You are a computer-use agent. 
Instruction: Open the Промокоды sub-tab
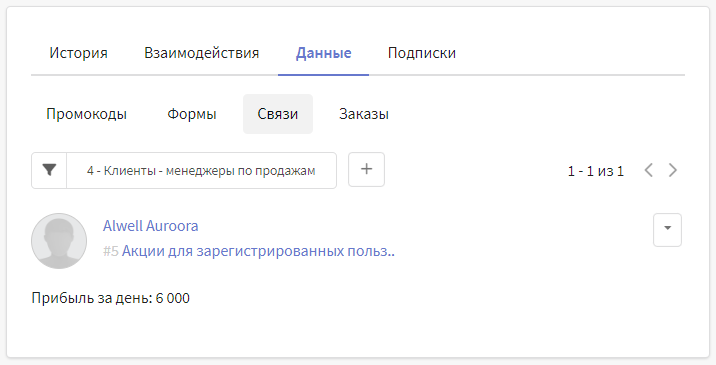(x=86, y=114)
